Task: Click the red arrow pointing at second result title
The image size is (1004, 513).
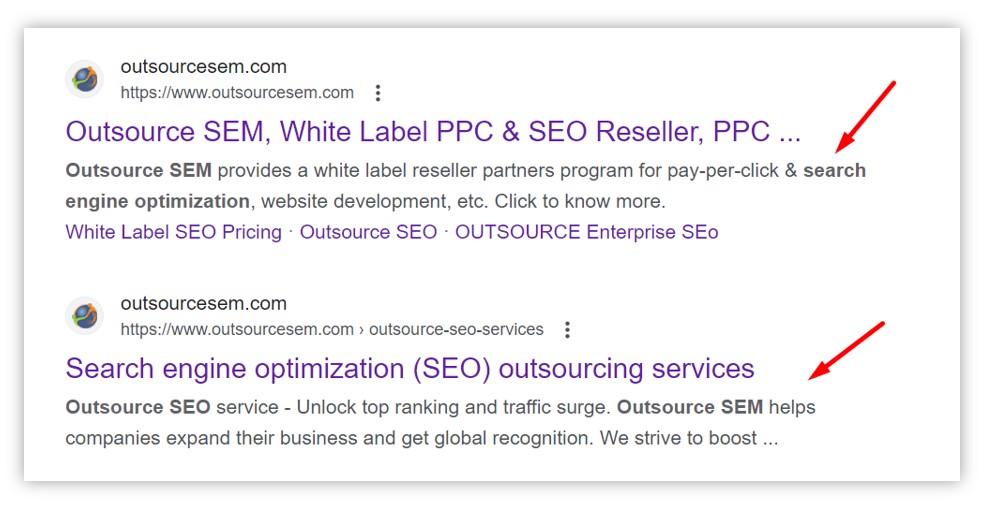Action: point(846,350)
